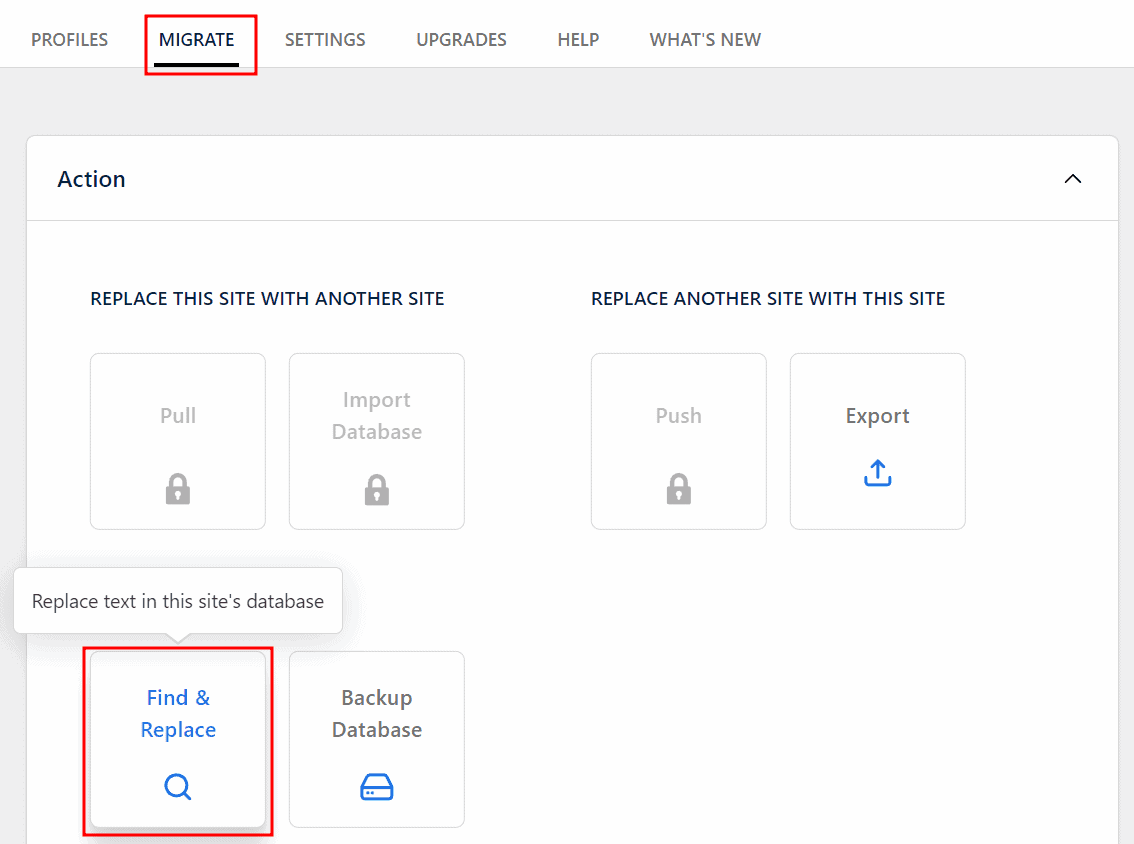
Task: Click the Backup Database drive icon
Action: pos(376,787)
